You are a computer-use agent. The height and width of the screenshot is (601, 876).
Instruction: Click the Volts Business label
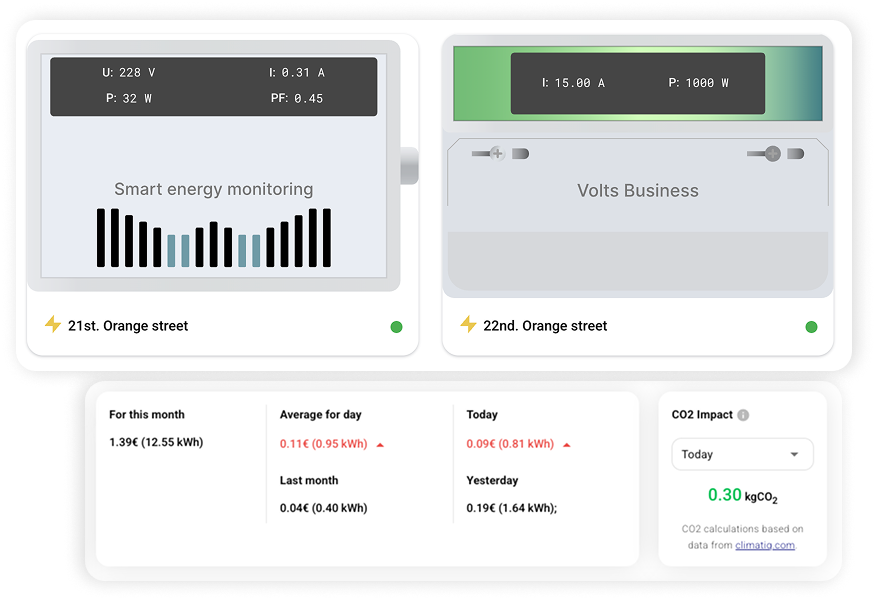click(637, 190)
